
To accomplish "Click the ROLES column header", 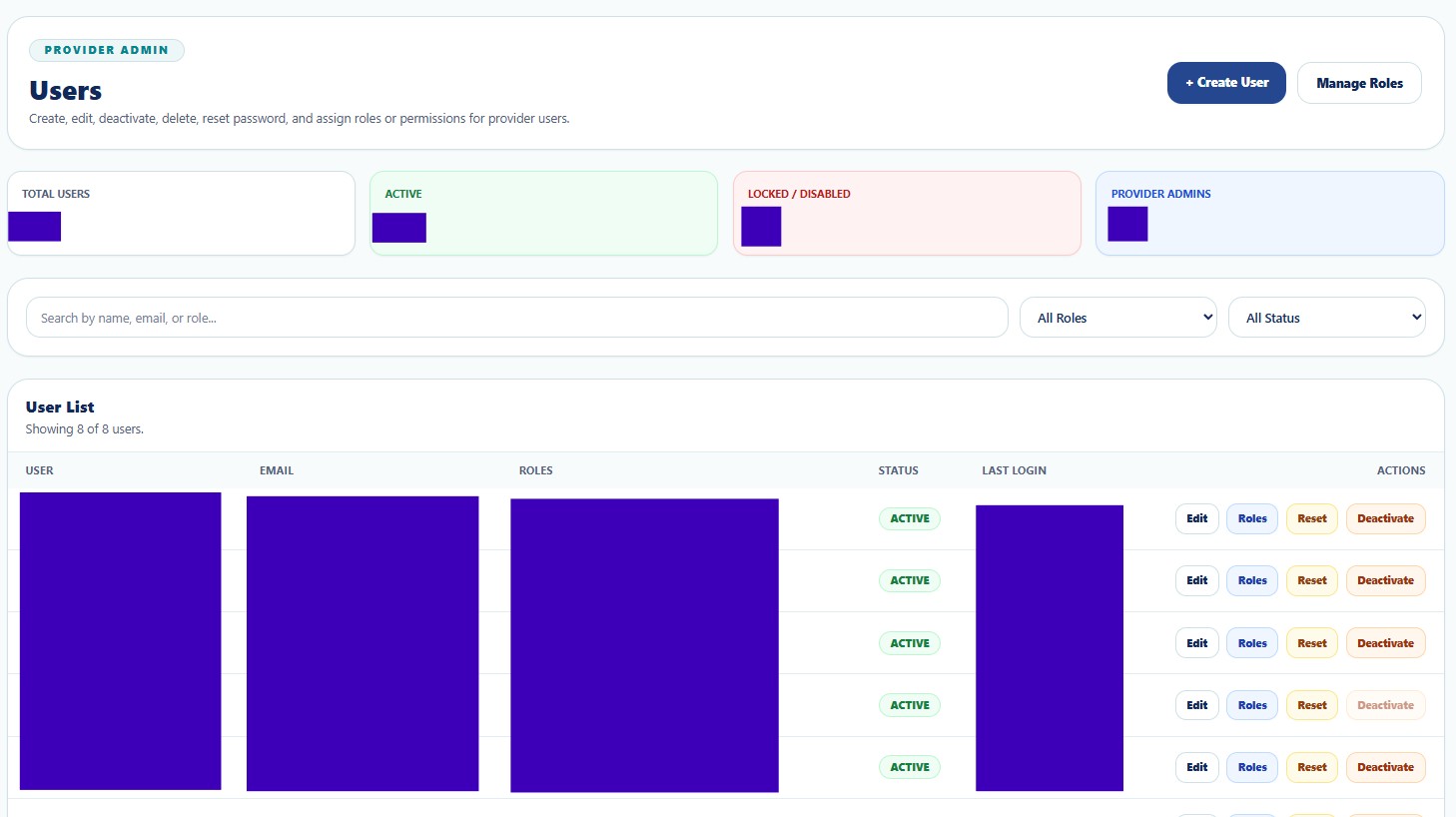I will pyautogui.click(x=536, y=470).
